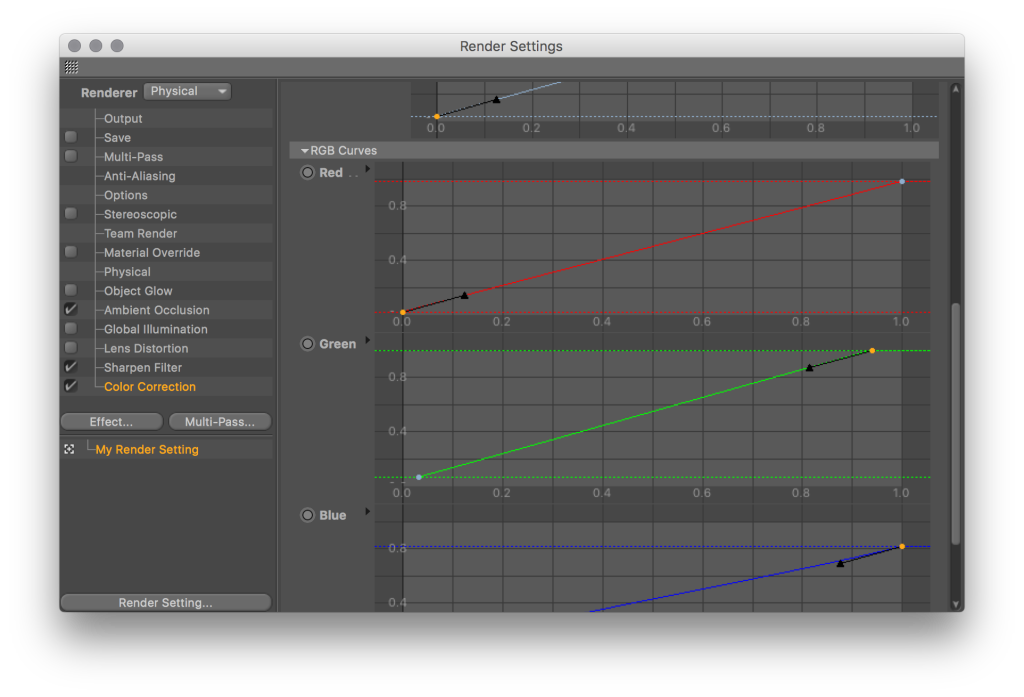Select the Red curve radio button
Viewport: 1024px width, 697px height.
[x=308, y=172]
